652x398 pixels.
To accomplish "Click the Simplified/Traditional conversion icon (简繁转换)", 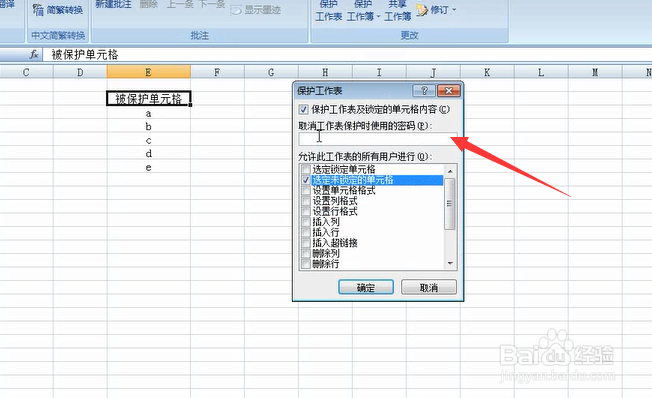I will coord(38,10).
